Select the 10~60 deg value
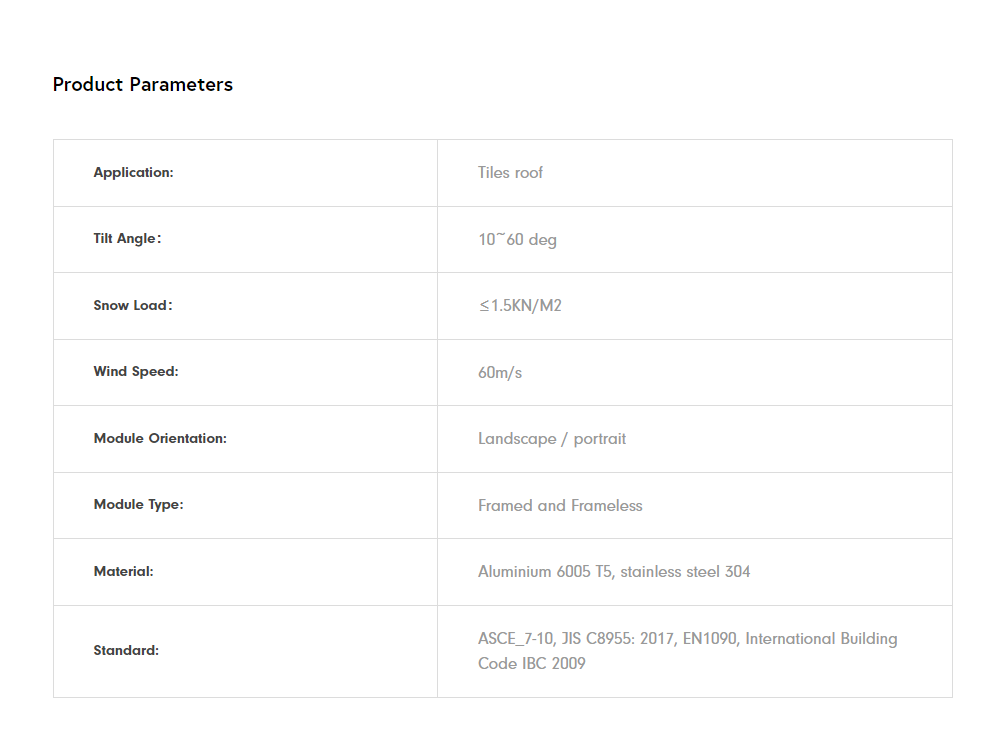The image size is (994, 755). pyautogui.click(x=517, y=240)
